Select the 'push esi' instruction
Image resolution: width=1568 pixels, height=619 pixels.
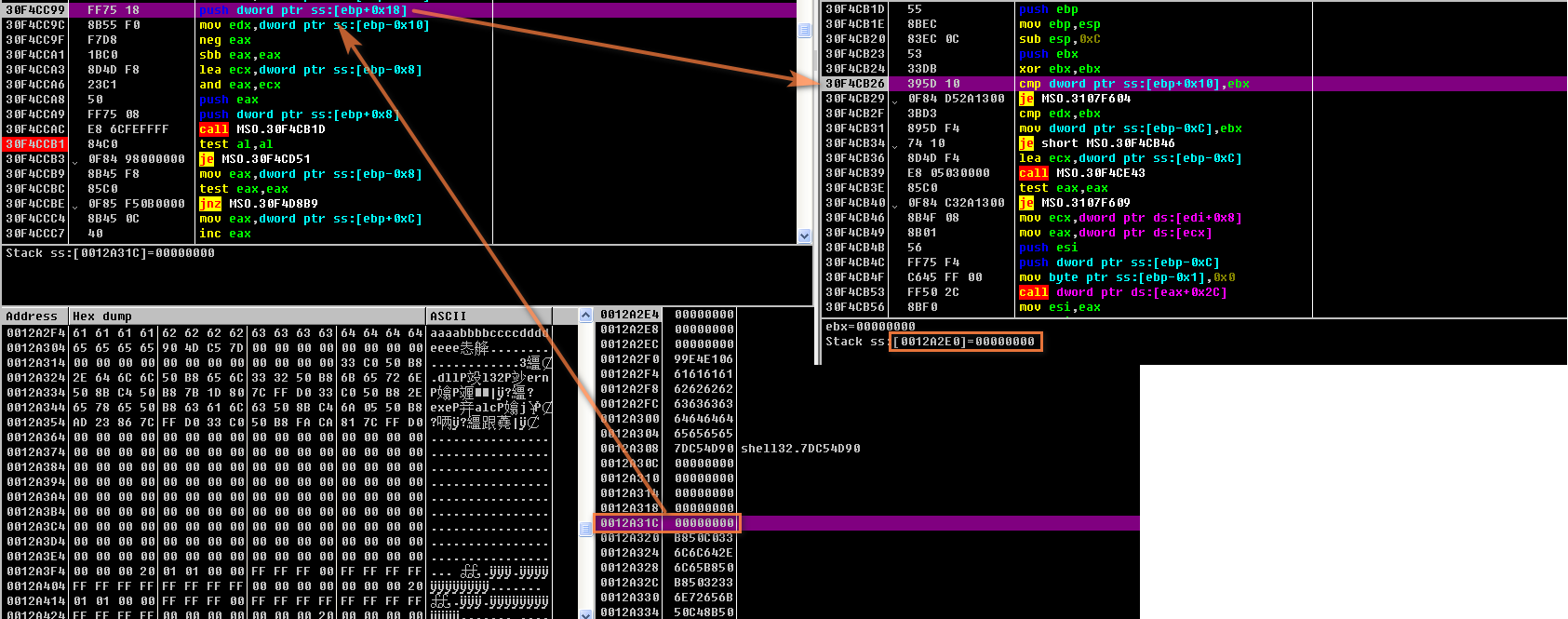point(1049,248)
